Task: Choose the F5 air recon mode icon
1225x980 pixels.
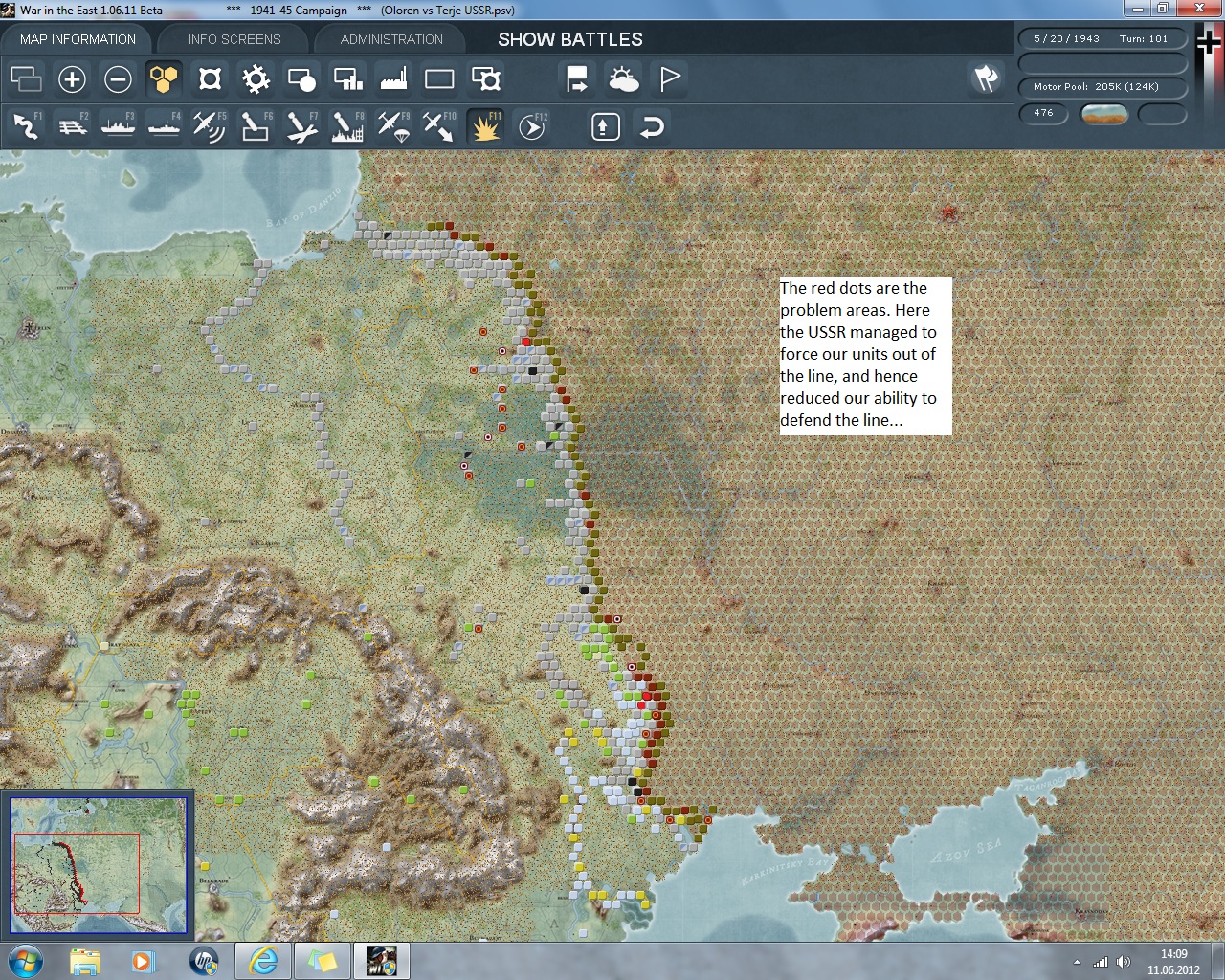Action: pos(209,126)
